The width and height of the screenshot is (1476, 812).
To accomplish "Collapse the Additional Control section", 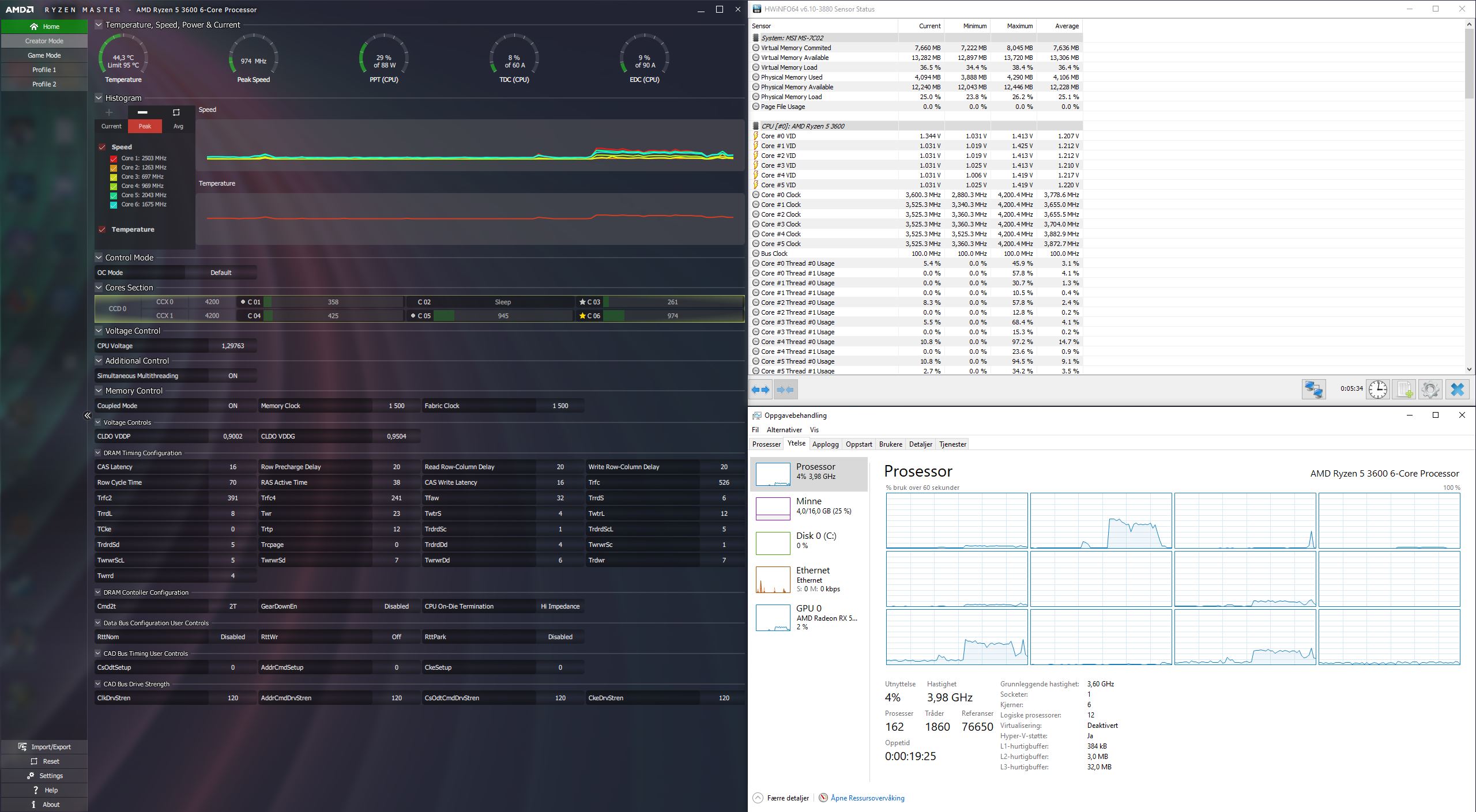I will click(99, 361).
